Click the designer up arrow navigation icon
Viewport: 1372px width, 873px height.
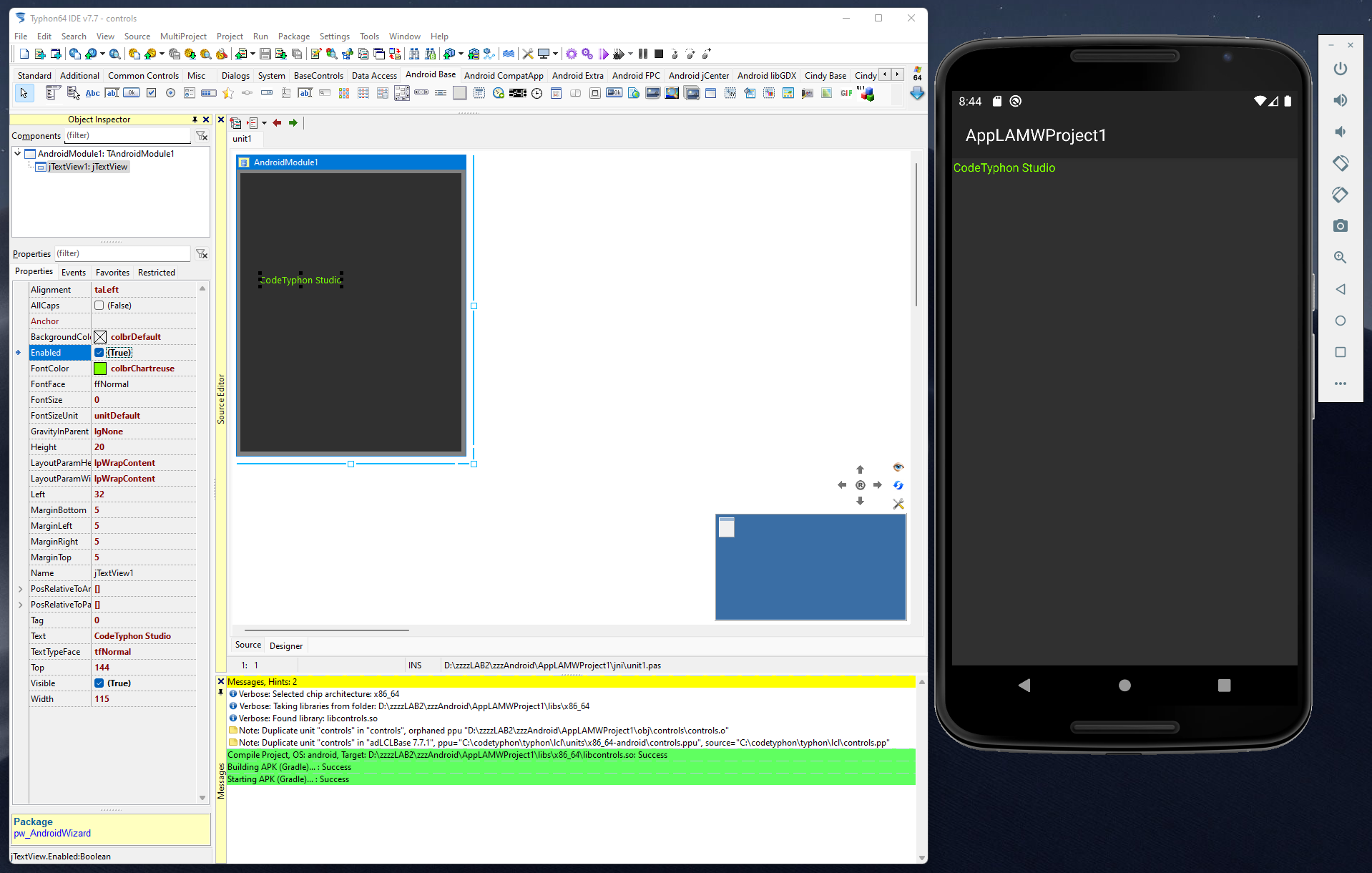pyautogui.click(x=861, y=469)
